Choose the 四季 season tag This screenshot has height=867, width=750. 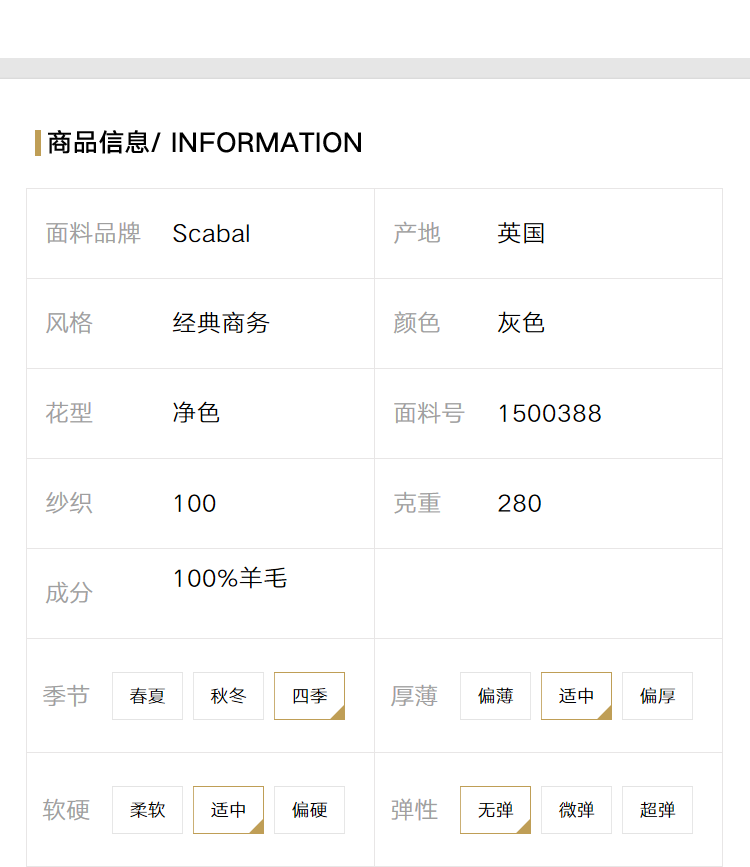click(309, 696)
